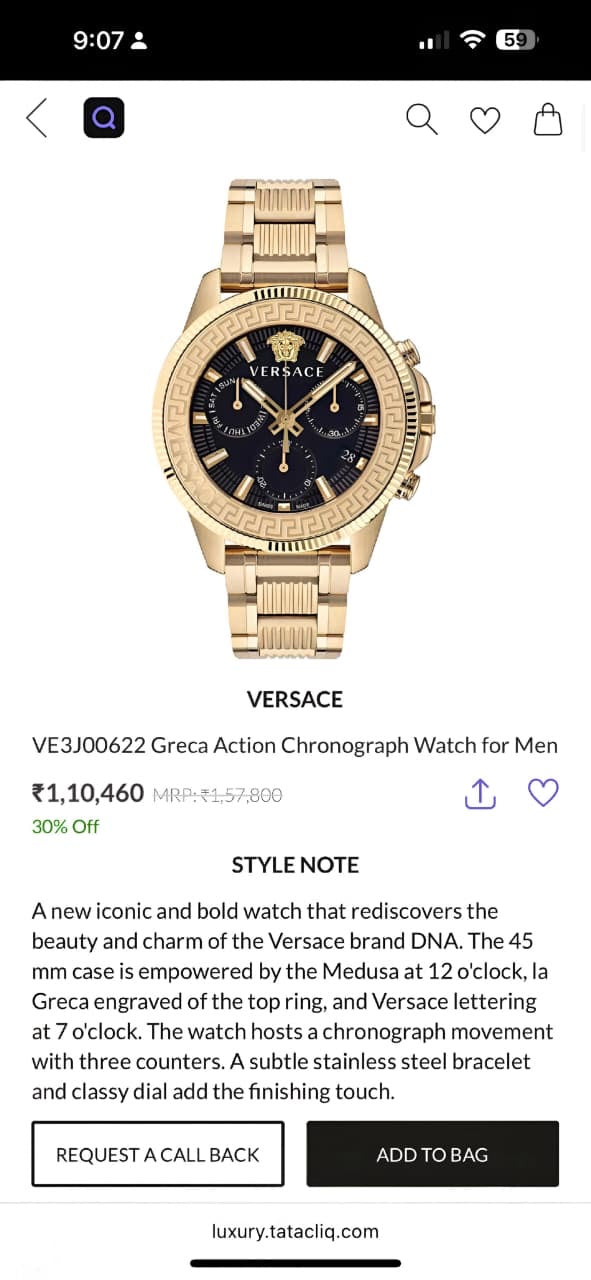Tap ADD TO BAG
Image resolution: width=591 pixels, height=1280 pixels.
point(432,1154)
